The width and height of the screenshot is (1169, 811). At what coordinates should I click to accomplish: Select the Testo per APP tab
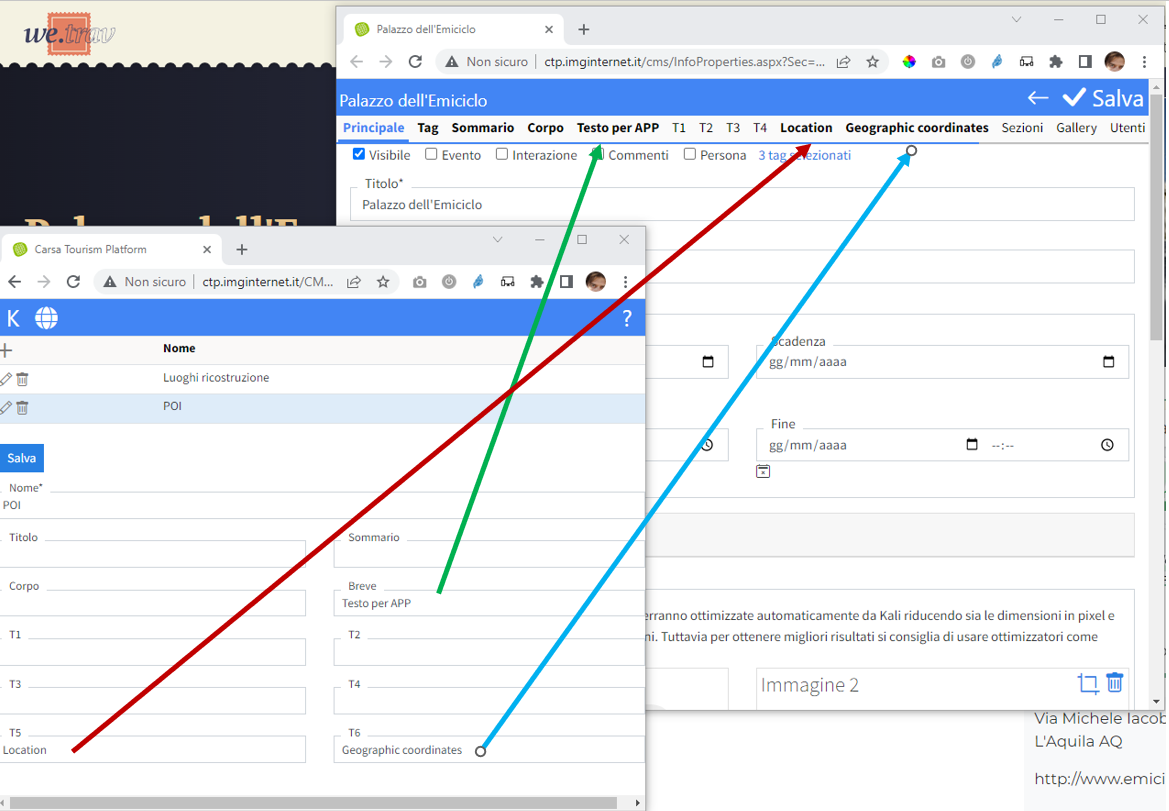coord(617,127)
